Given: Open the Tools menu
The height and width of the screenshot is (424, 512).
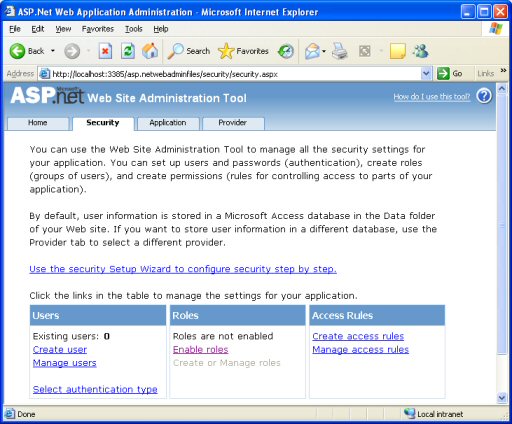Looking at the screenshot, I should point(134,29).
